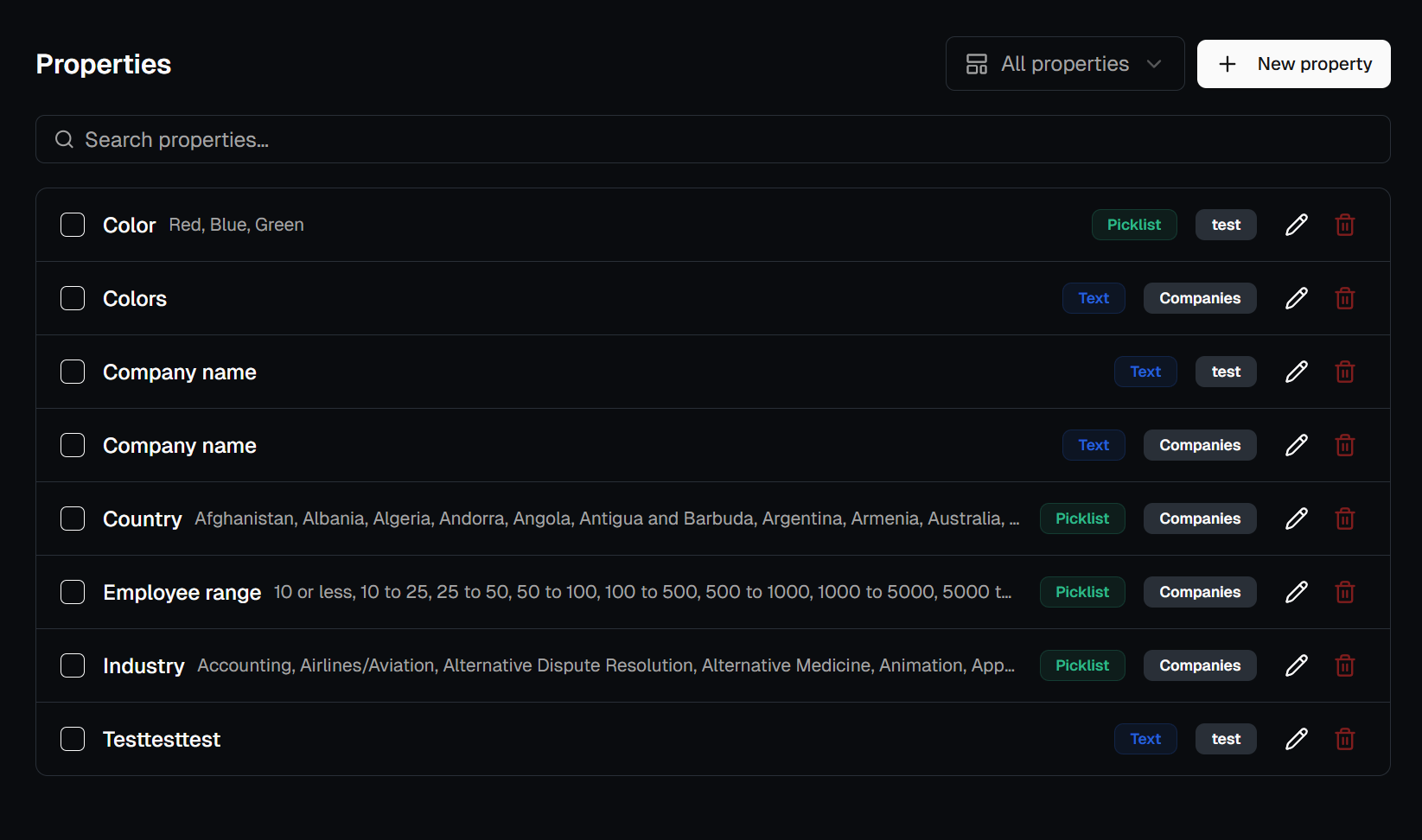Select the checkbox next to Color
The image size is (1422, 840).
[x=73, y=224]
